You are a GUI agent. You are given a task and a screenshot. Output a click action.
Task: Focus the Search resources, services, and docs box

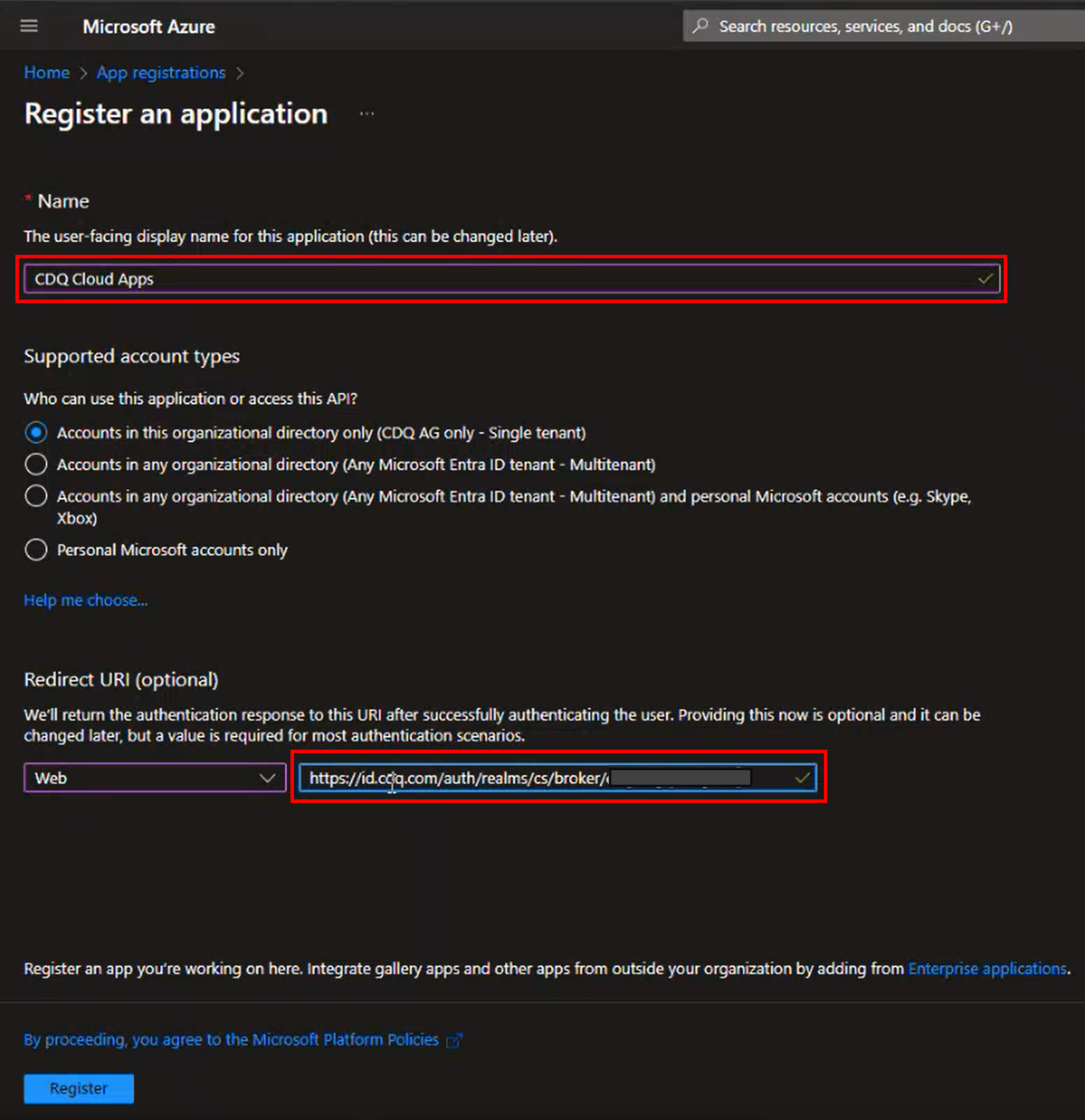click(883, 26)
